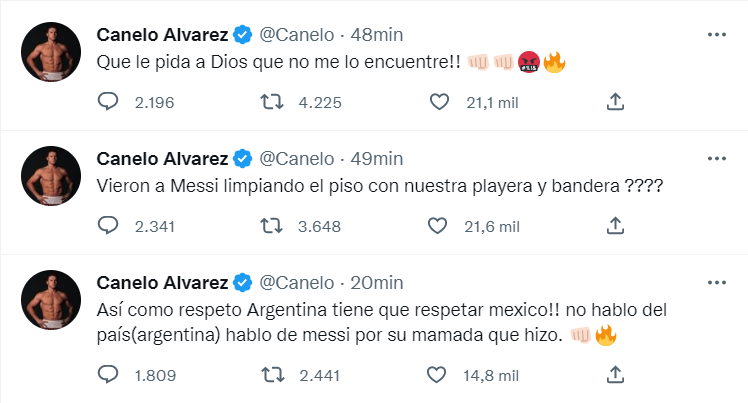The image size is (748, 403).
Task: Open more options on the 48min tweet
Action: [716, 34]
